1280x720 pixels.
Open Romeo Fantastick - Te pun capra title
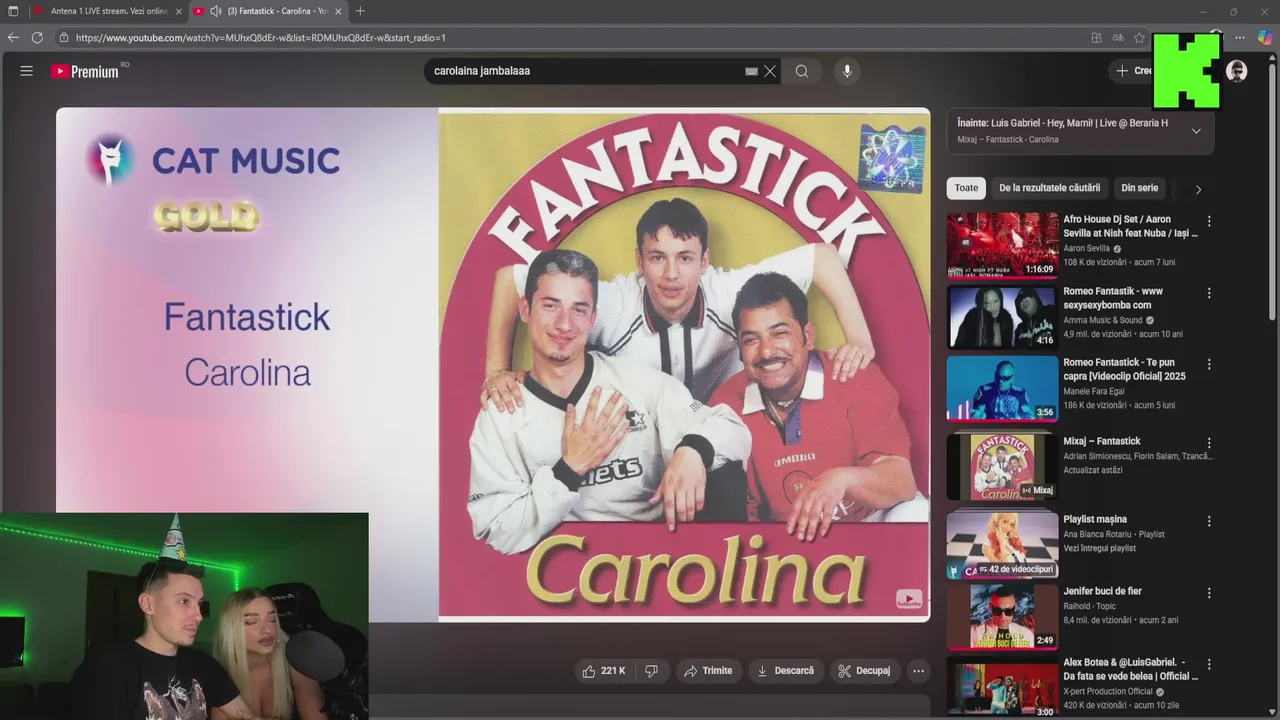tap(1124, 369)
